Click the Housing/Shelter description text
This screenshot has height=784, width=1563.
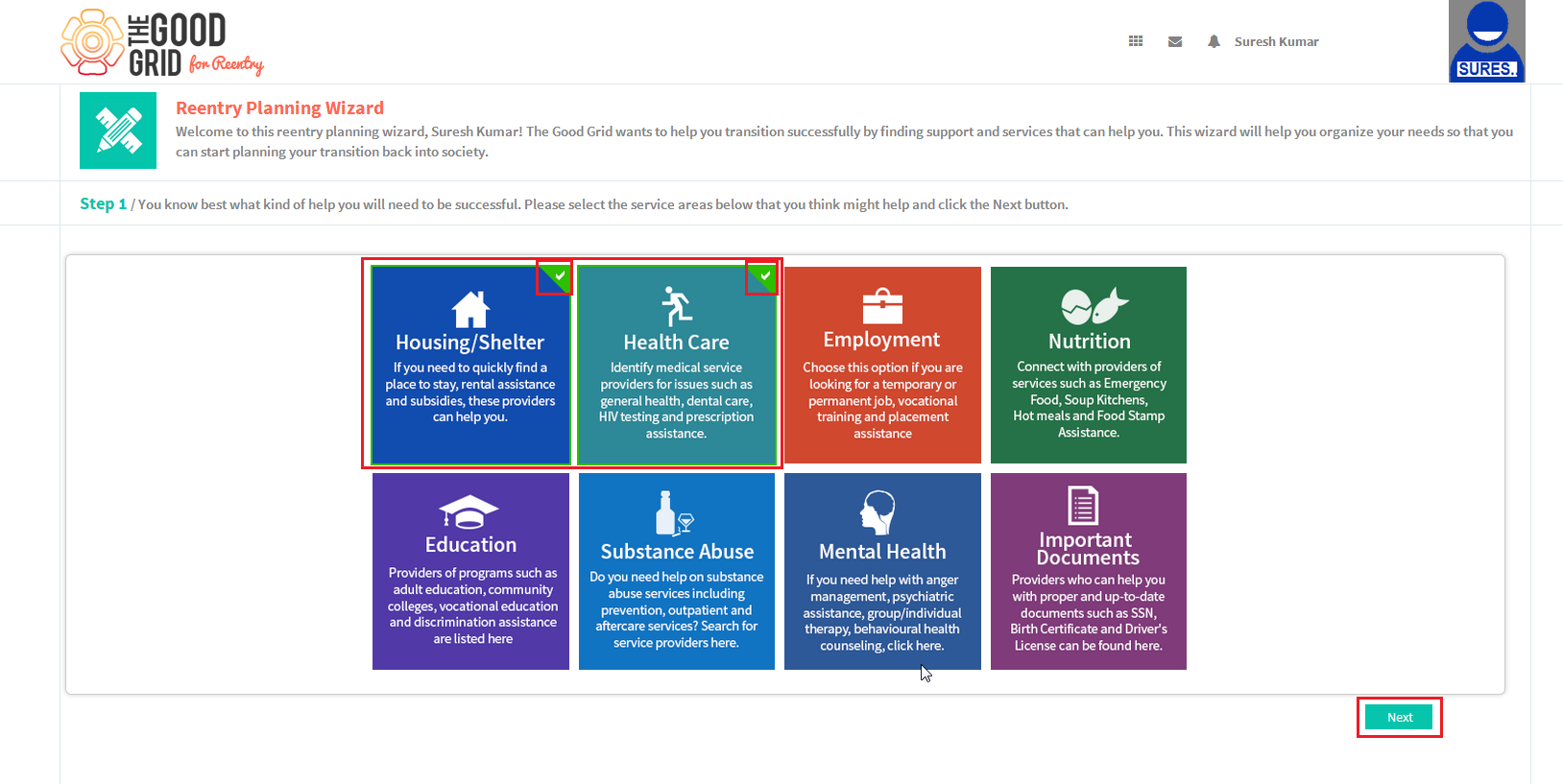470,392
